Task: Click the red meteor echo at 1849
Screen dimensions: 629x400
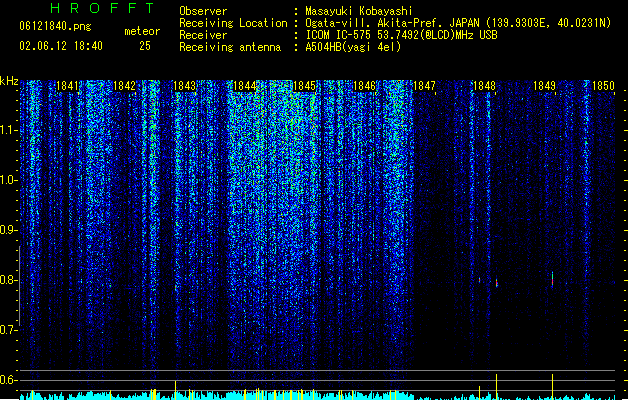Action: 552,279
